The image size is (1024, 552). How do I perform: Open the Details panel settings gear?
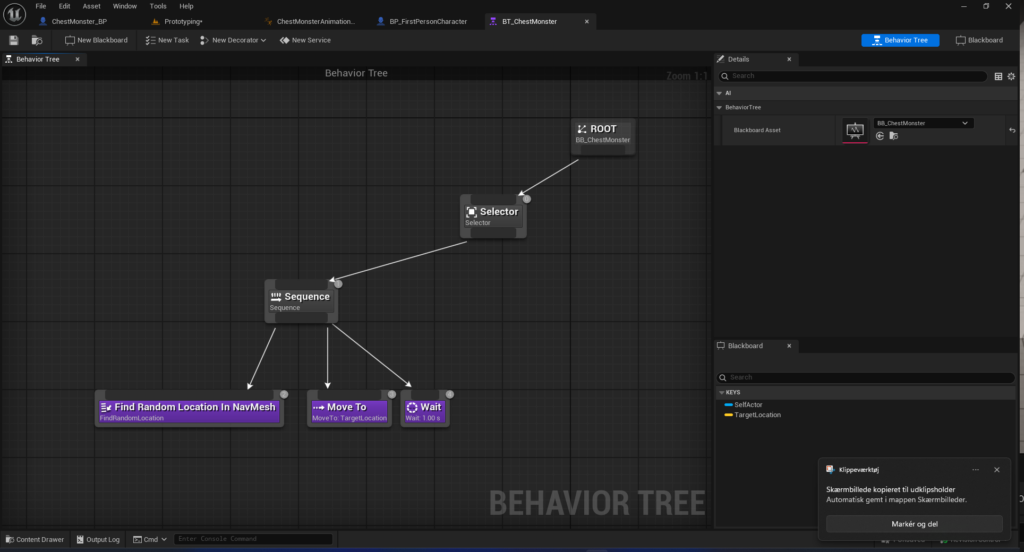pos(1011,76)
